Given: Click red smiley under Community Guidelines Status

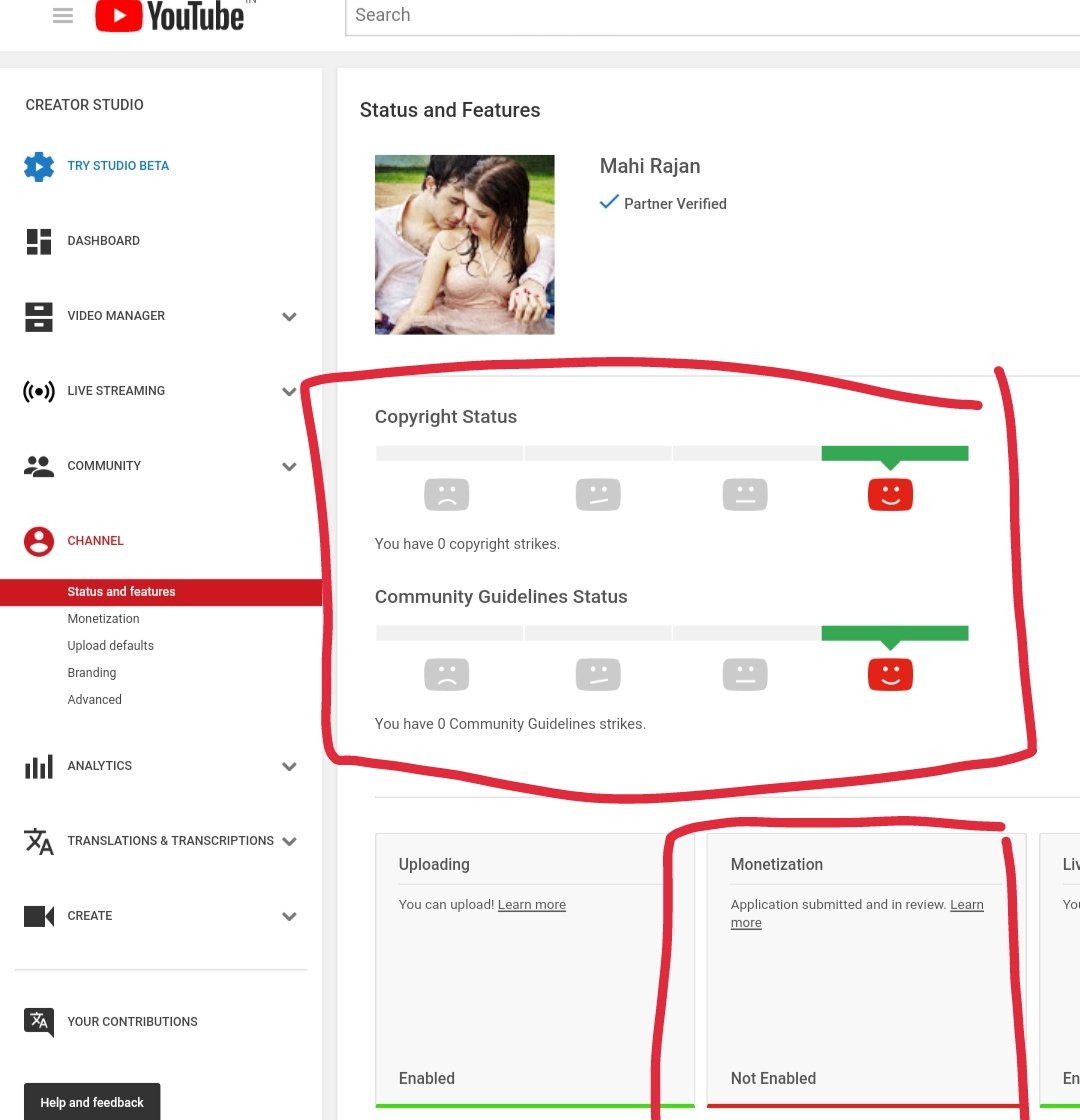Looking at the screenshot, I should pyautogui.click(x=890, y=674).
